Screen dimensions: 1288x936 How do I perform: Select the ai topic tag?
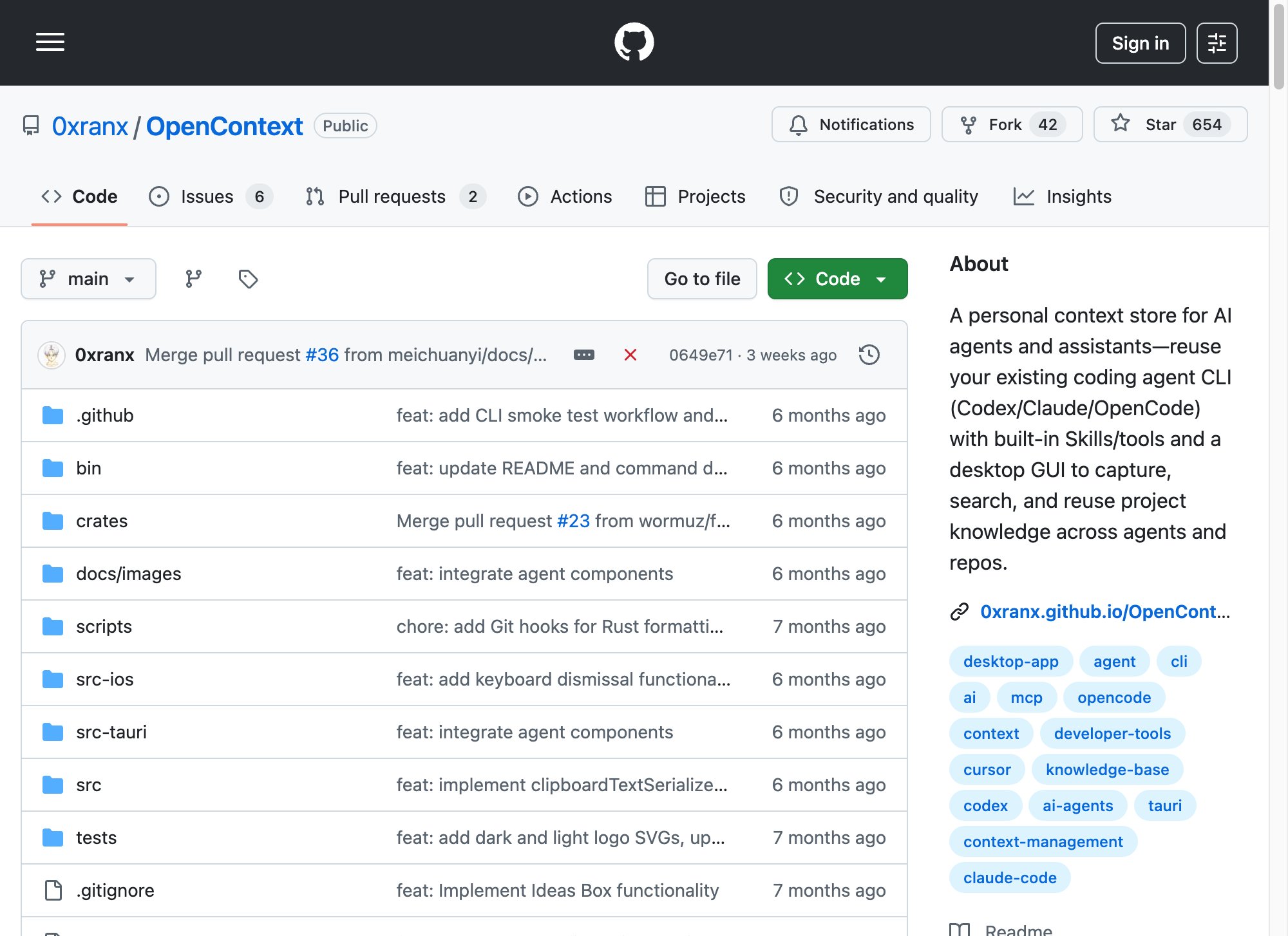click(969, 697)
